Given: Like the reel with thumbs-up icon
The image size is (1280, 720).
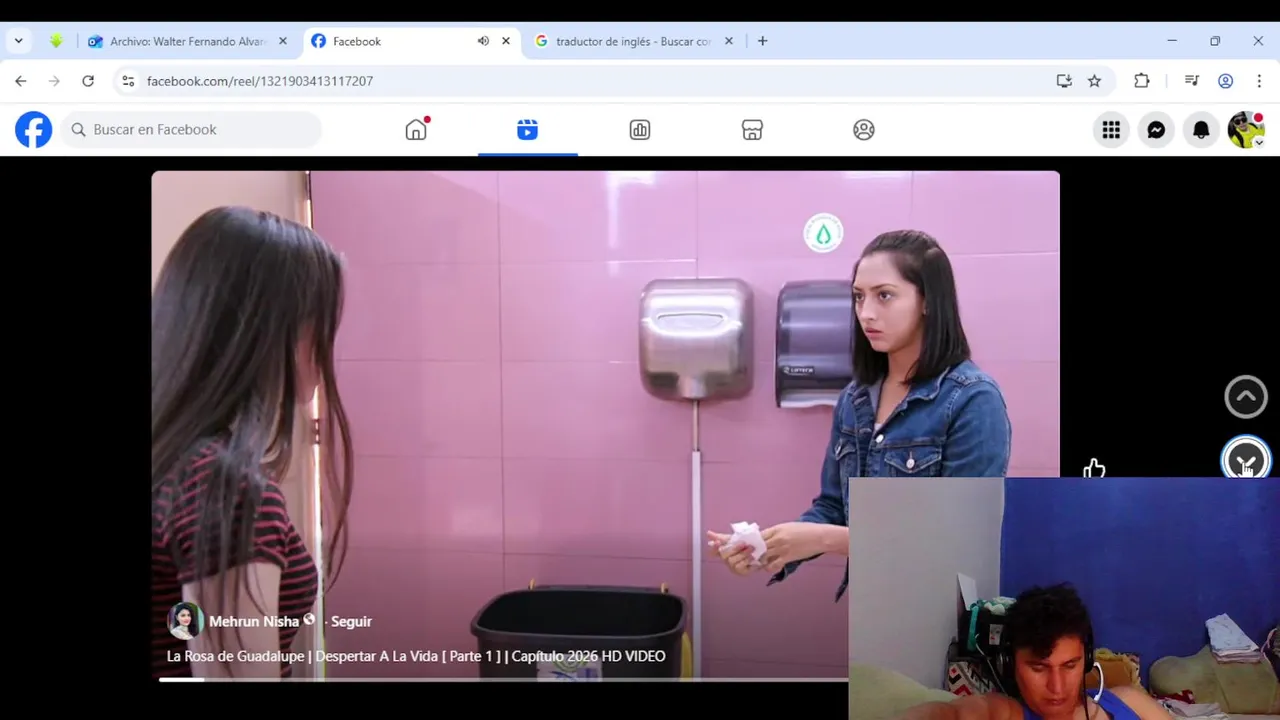Looking at the screenshot, I should point(1094,468).
